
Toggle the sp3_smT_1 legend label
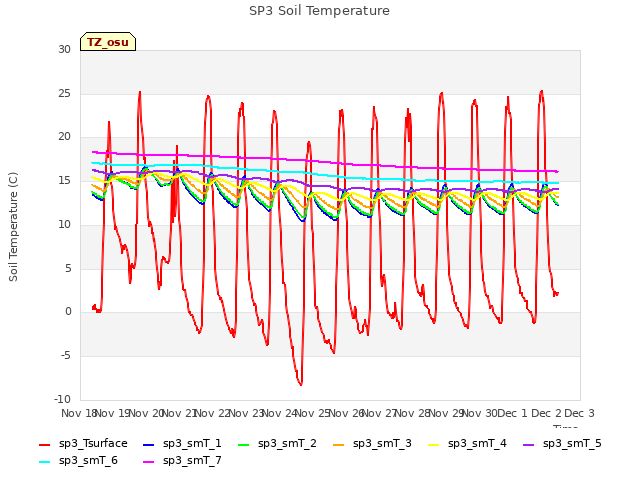192,444
